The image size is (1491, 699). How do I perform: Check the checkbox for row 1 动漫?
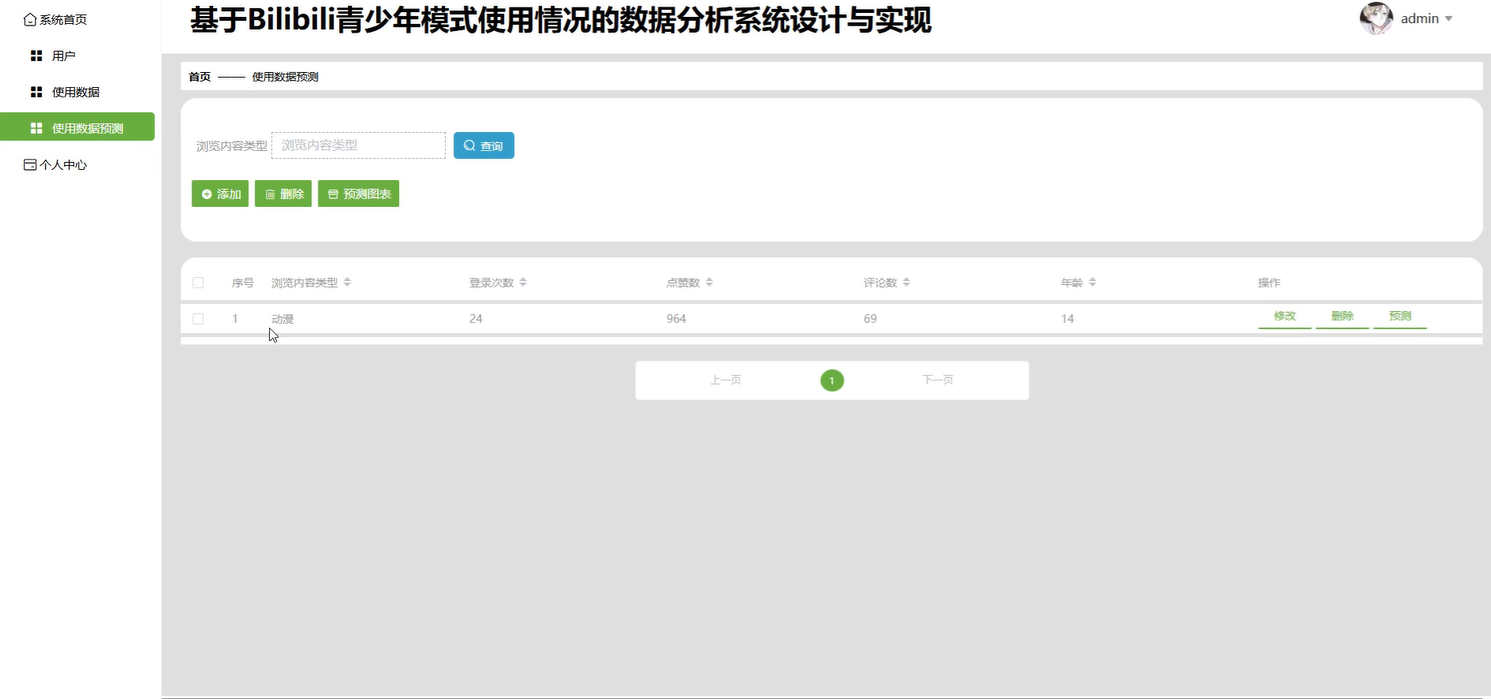198,319
